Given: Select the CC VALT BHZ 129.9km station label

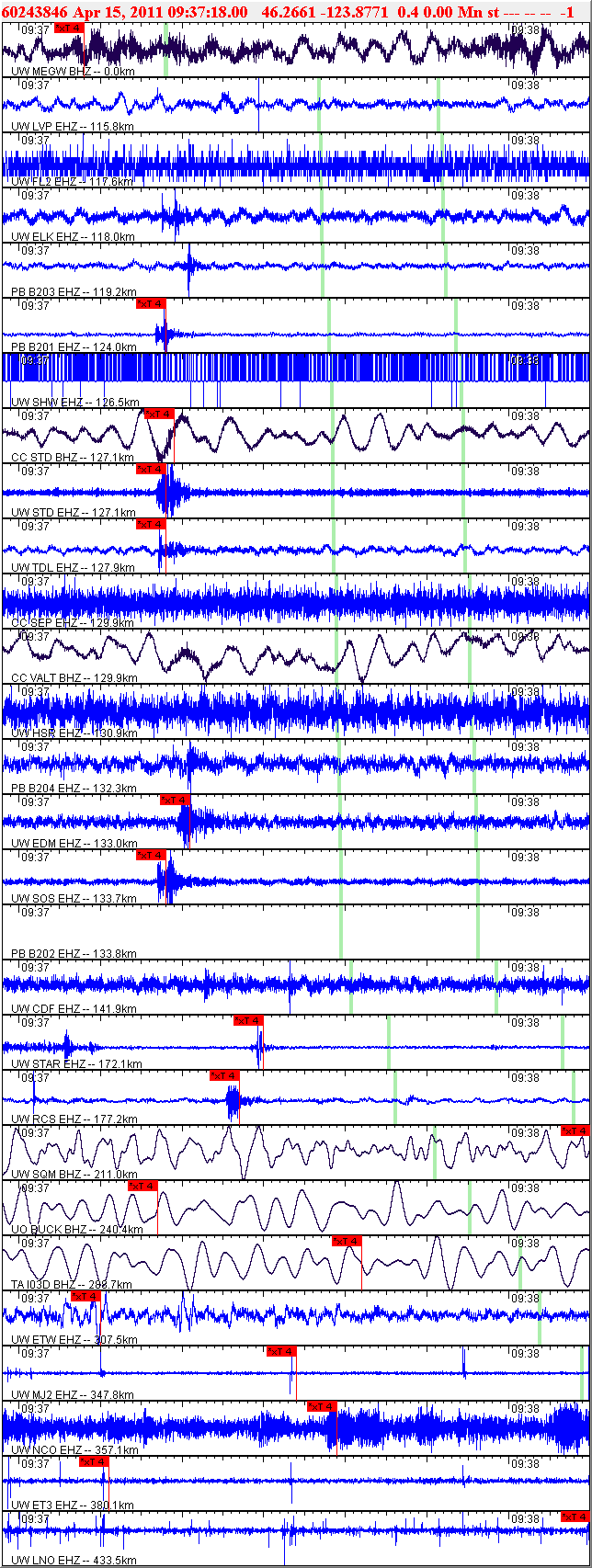Looking at the screenshot, I should pos(74,677).
